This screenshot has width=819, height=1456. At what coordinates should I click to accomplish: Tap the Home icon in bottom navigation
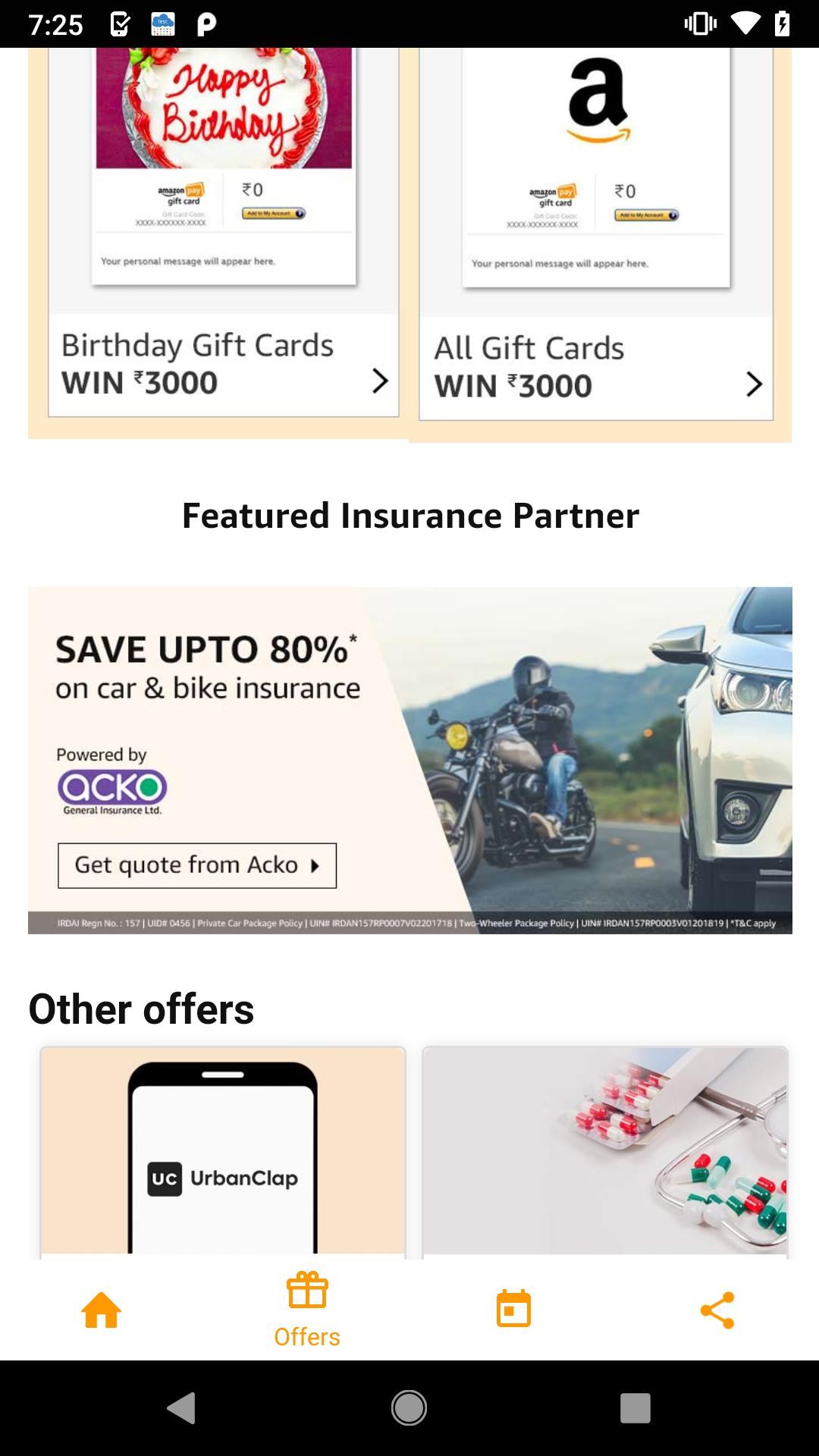click(102, 1310)
